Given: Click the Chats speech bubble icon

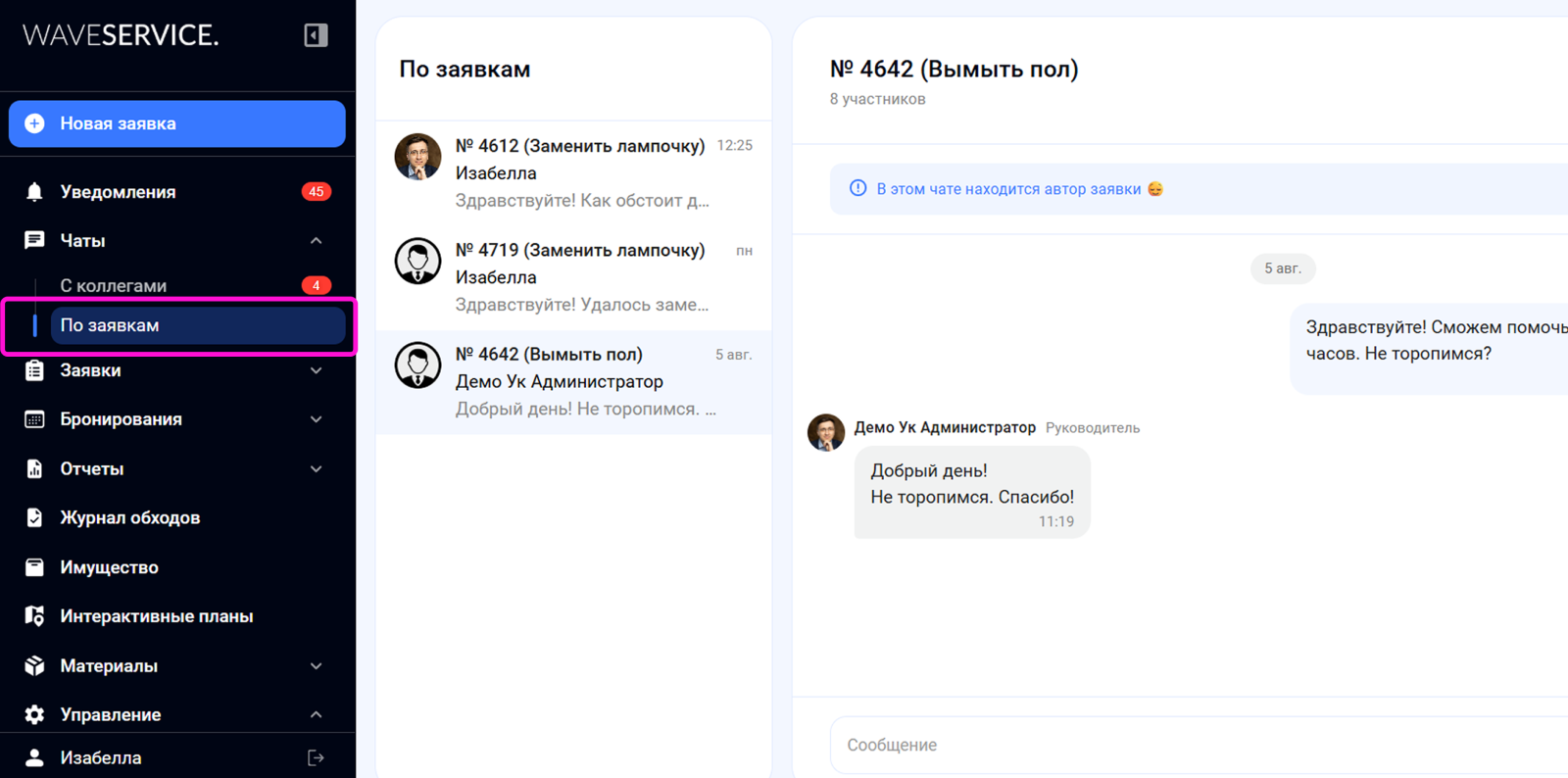Looking at the screenshot, I should coord(34,240).
